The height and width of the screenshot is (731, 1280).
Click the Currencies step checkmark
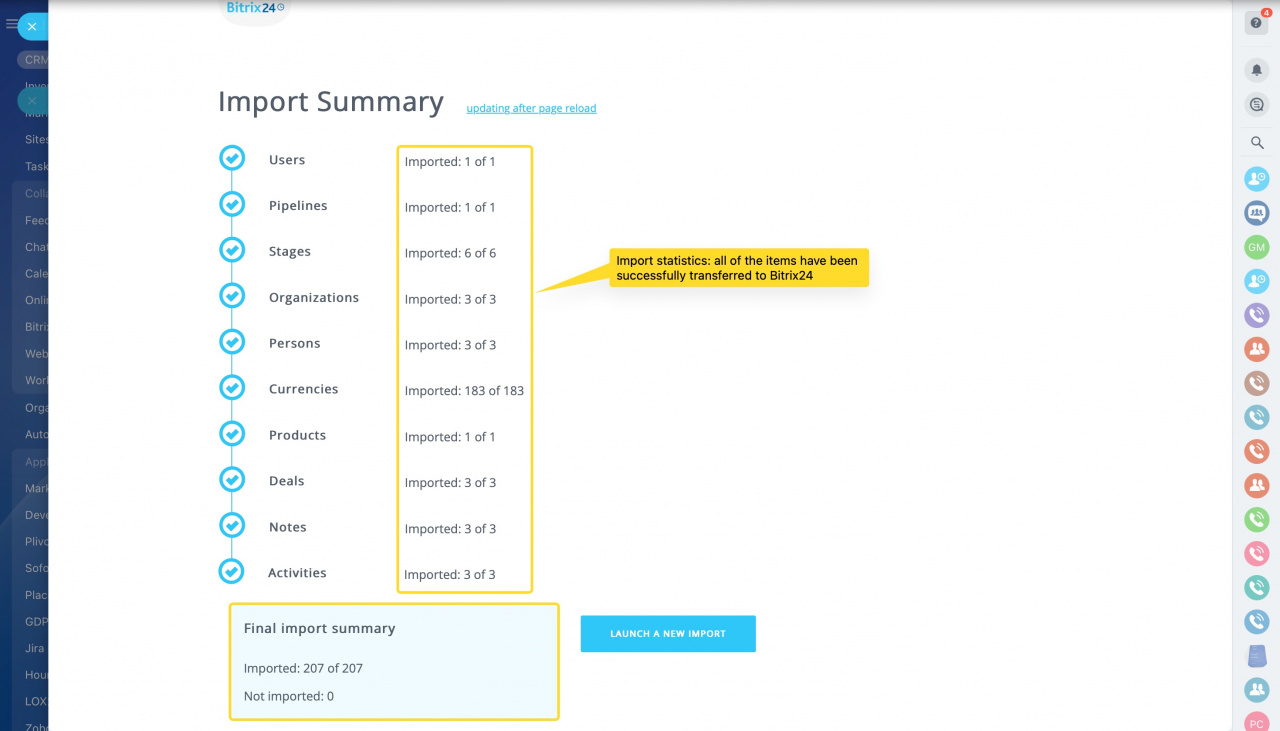pyautogui.click(x=232, y=388)
